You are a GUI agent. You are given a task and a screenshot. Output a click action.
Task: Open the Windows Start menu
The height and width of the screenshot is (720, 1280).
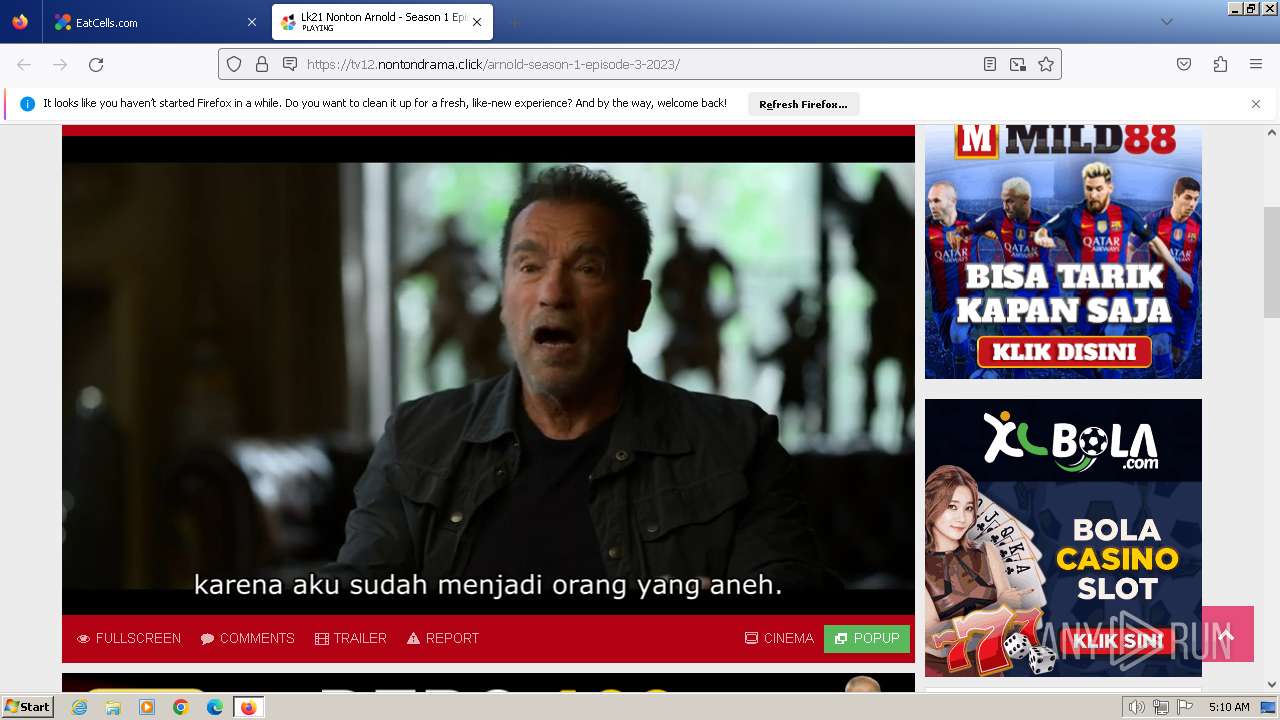coord(28,707)
